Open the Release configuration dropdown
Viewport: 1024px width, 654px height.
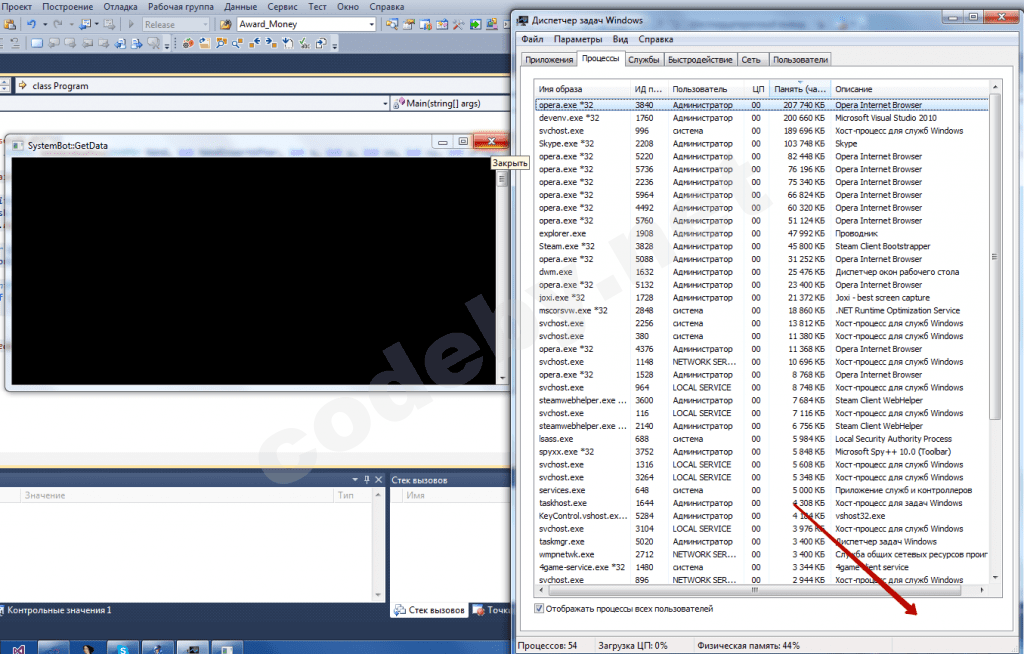tap(205, 24)
